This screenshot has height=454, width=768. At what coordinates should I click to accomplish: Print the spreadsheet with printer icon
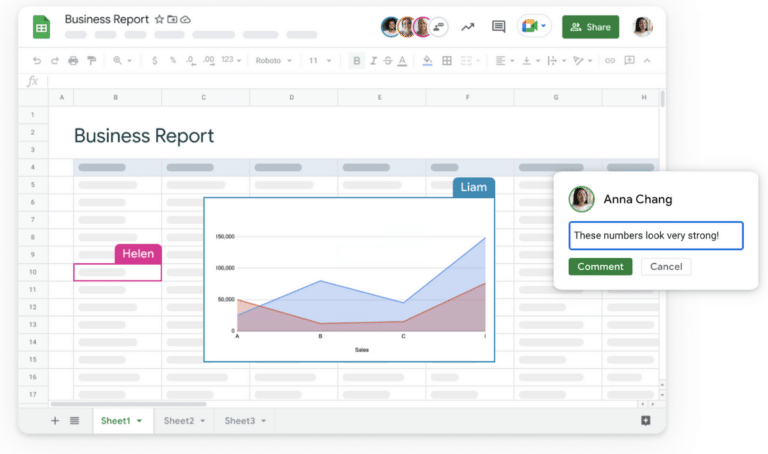click(x=73, y=61)
